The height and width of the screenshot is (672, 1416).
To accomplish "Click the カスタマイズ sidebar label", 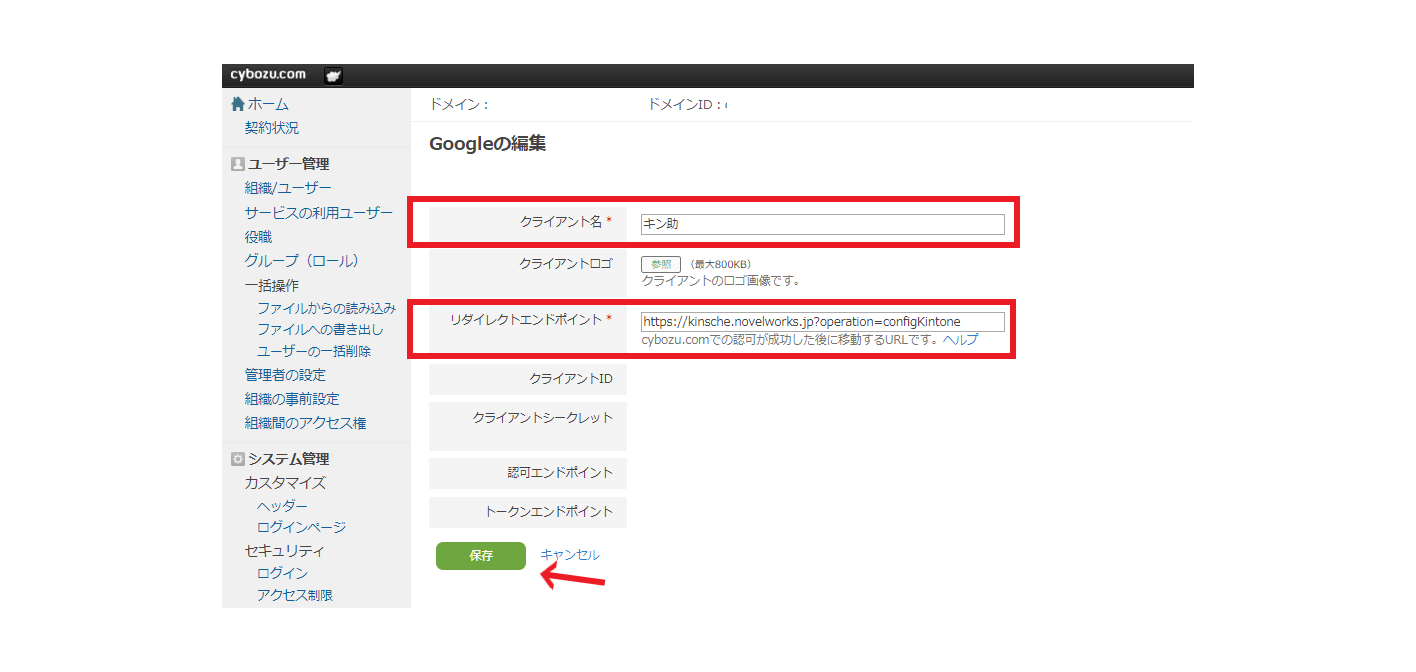I will (285, 483).
